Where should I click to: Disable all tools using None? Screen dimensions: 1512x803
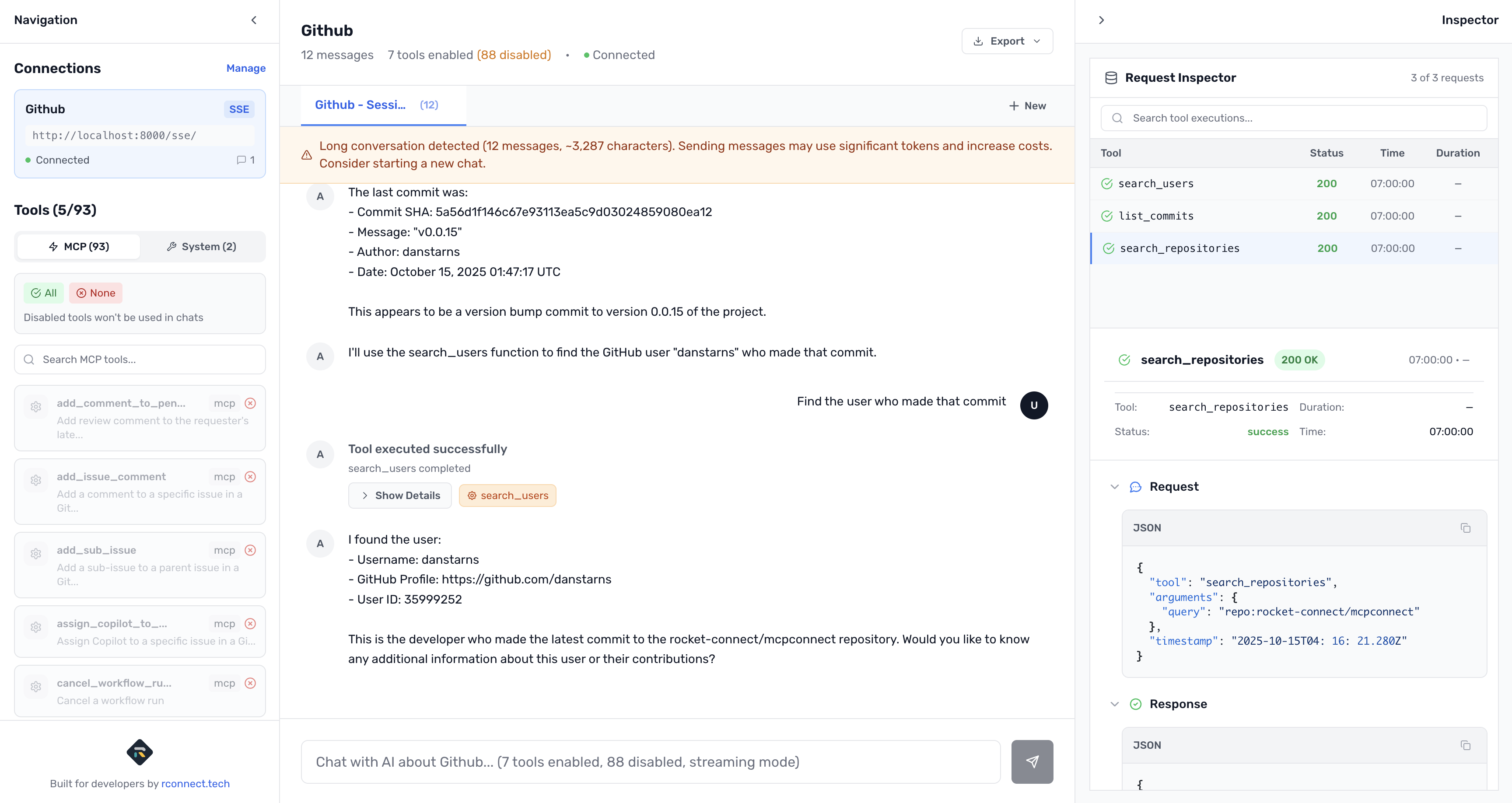coord(95,292)
